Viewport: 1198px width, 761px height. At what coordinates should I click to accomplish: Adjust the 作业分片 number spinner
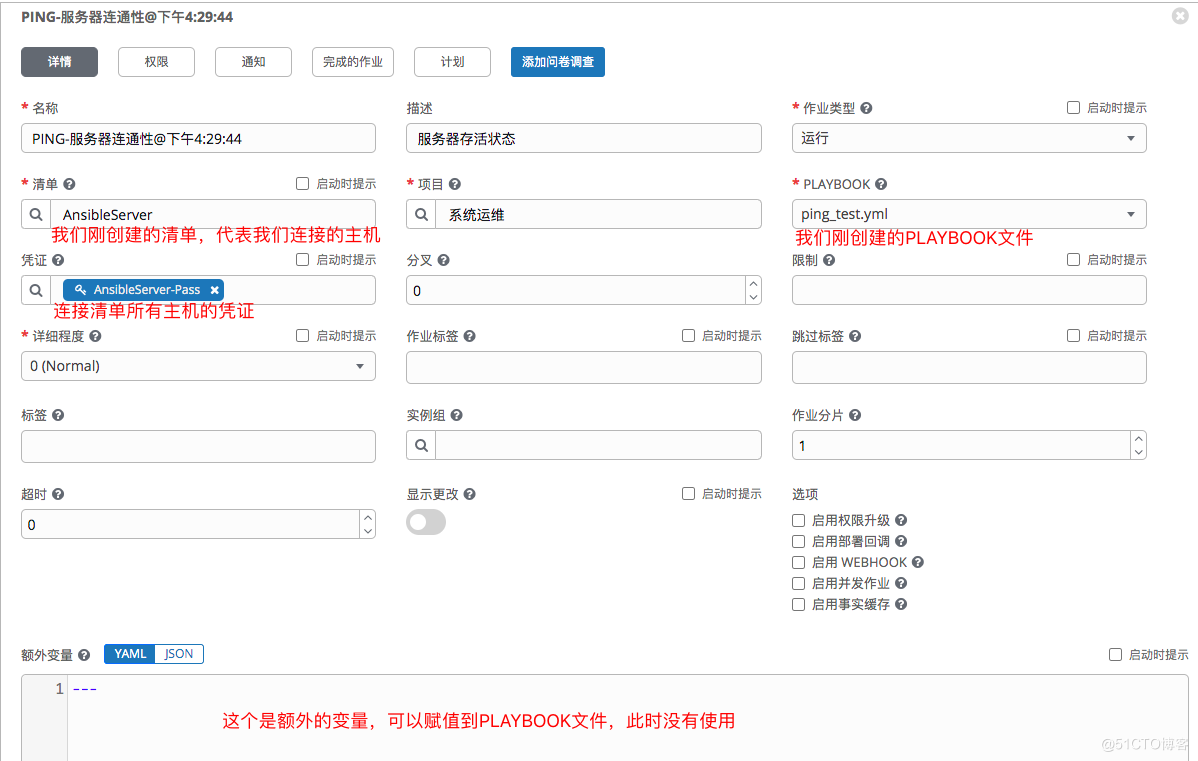pos(1138,445)
